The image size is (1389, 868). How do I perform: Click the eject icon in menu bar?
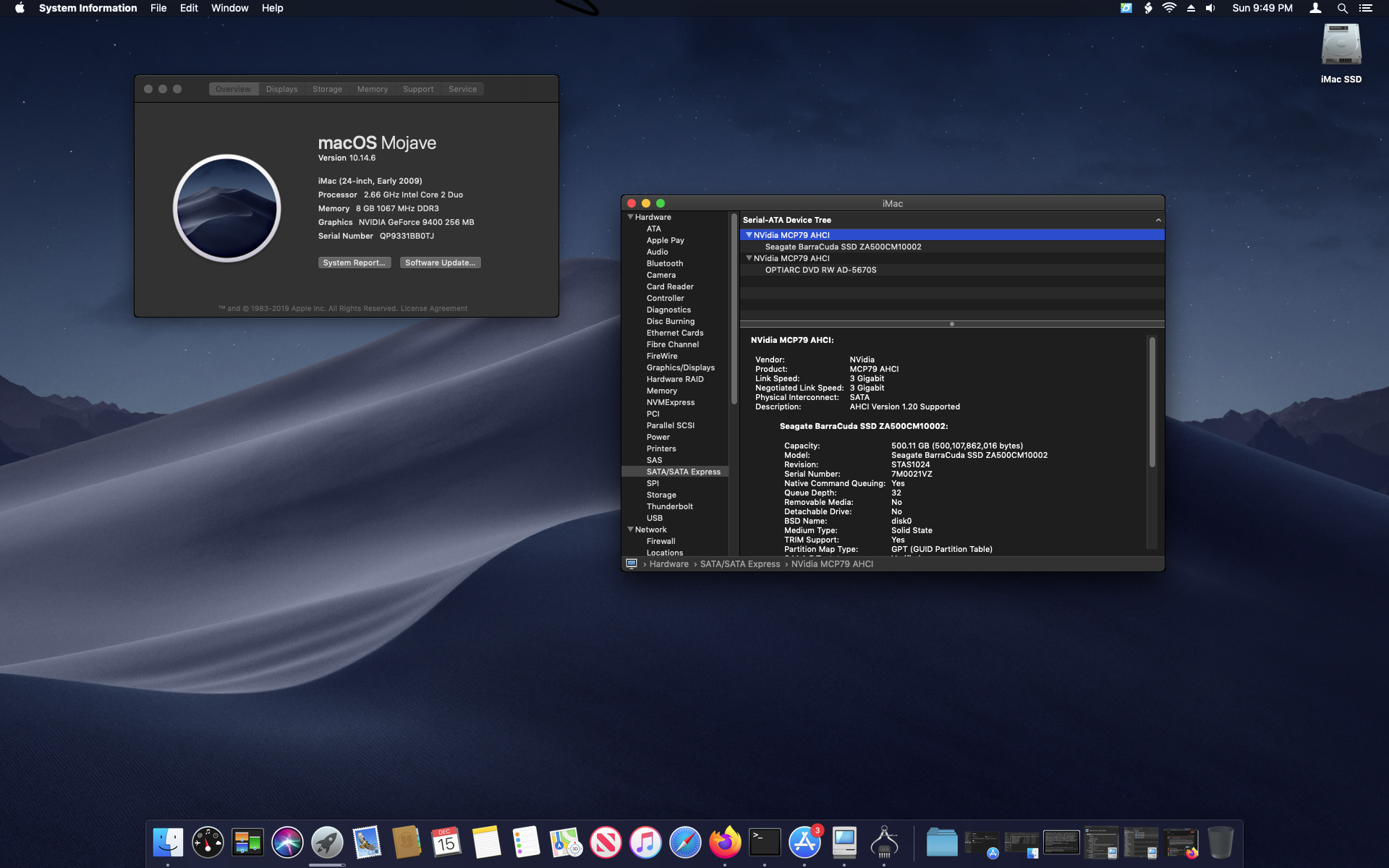(x=1191, y=8)
